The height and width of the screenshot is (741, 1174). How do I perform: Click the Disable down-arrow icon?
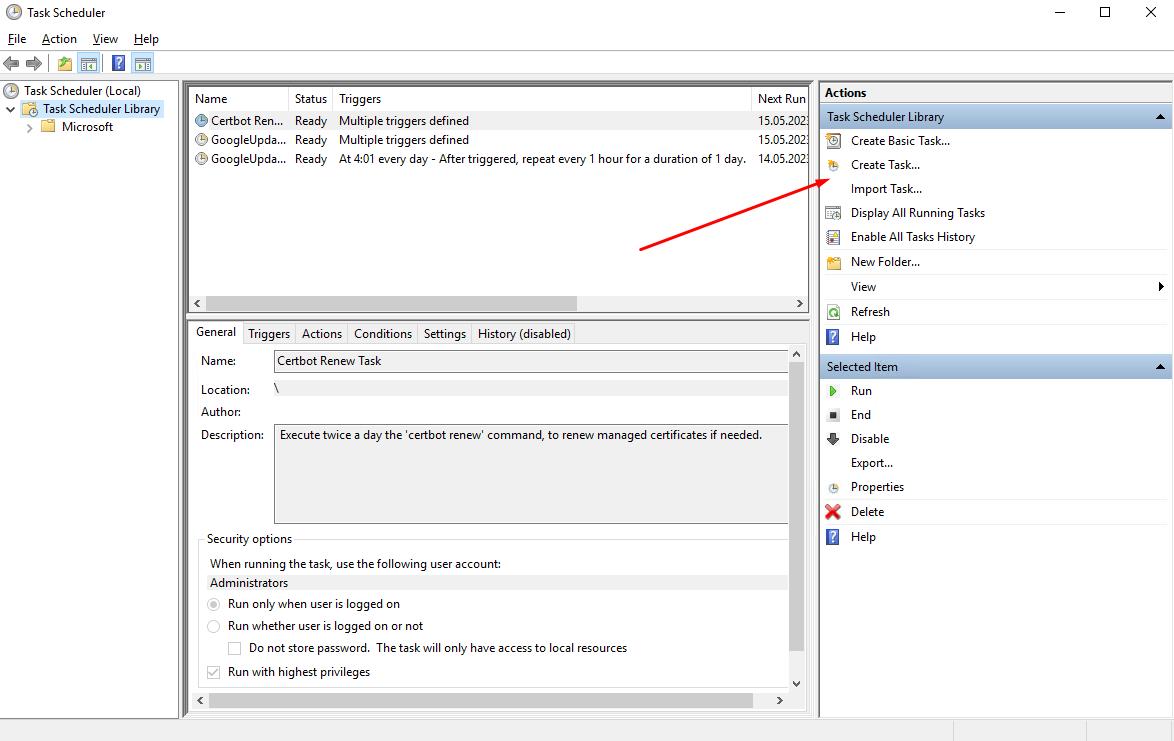(x=833, y=439)
